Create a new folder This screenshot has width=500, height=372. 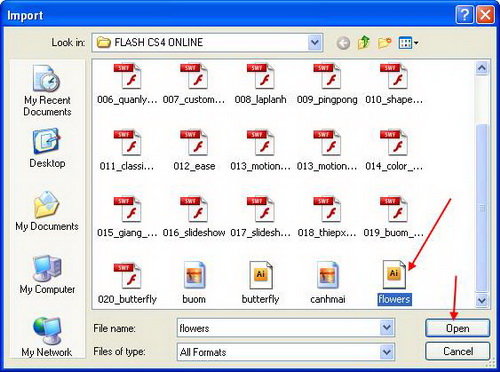pyautogui.click(x=384, y=43)
